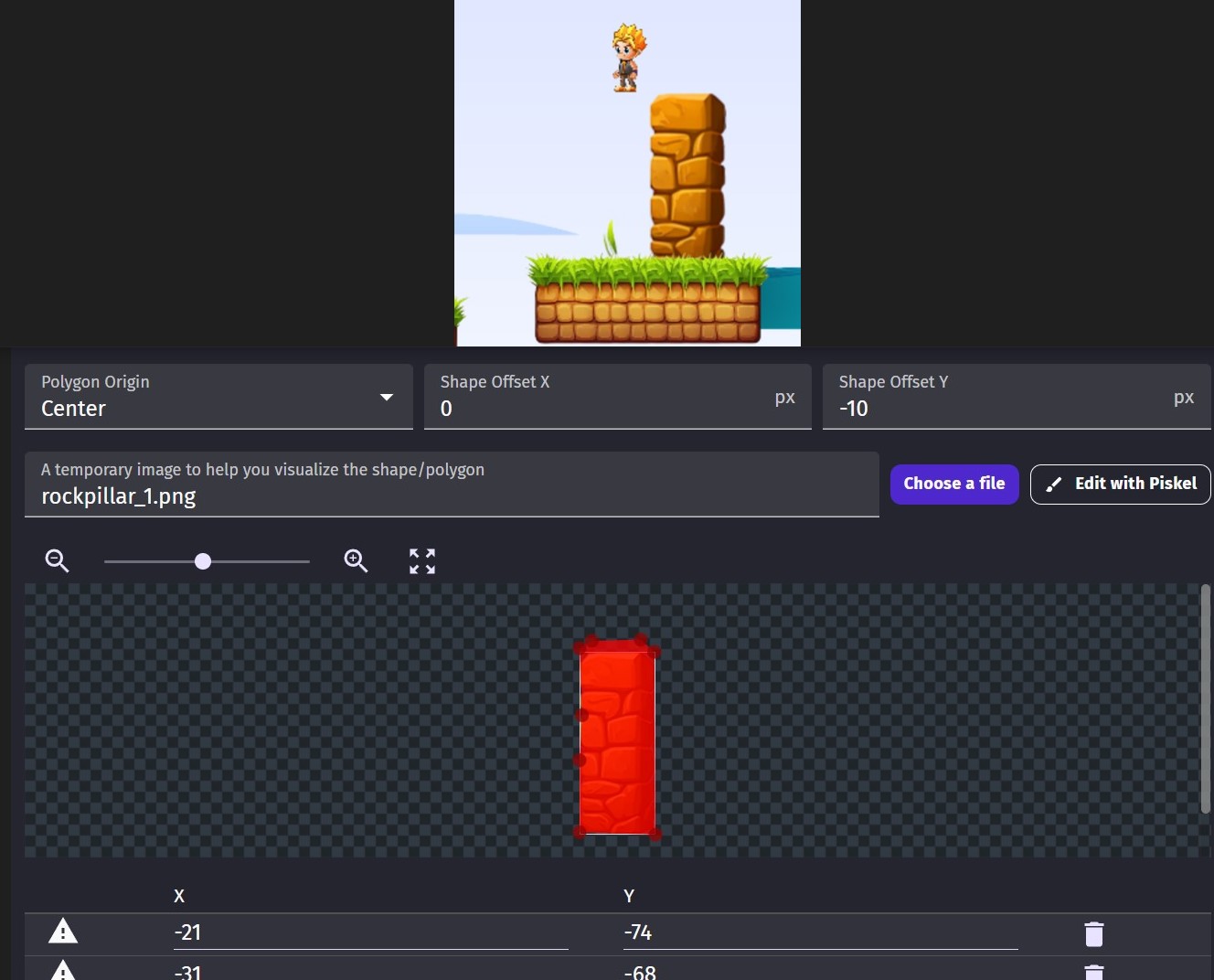
Task: Click the polygon preview vertical scrollbar
Action: click(x=1205, y=699)
